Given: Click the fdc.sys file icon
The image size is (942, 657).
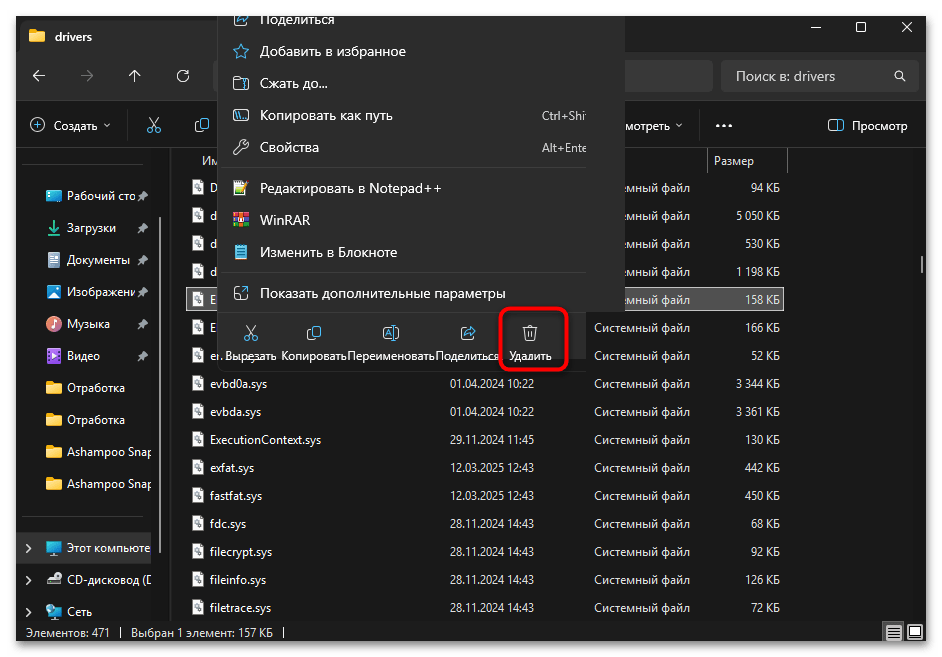Looking at the screenshot, I should tap(198, 523).
